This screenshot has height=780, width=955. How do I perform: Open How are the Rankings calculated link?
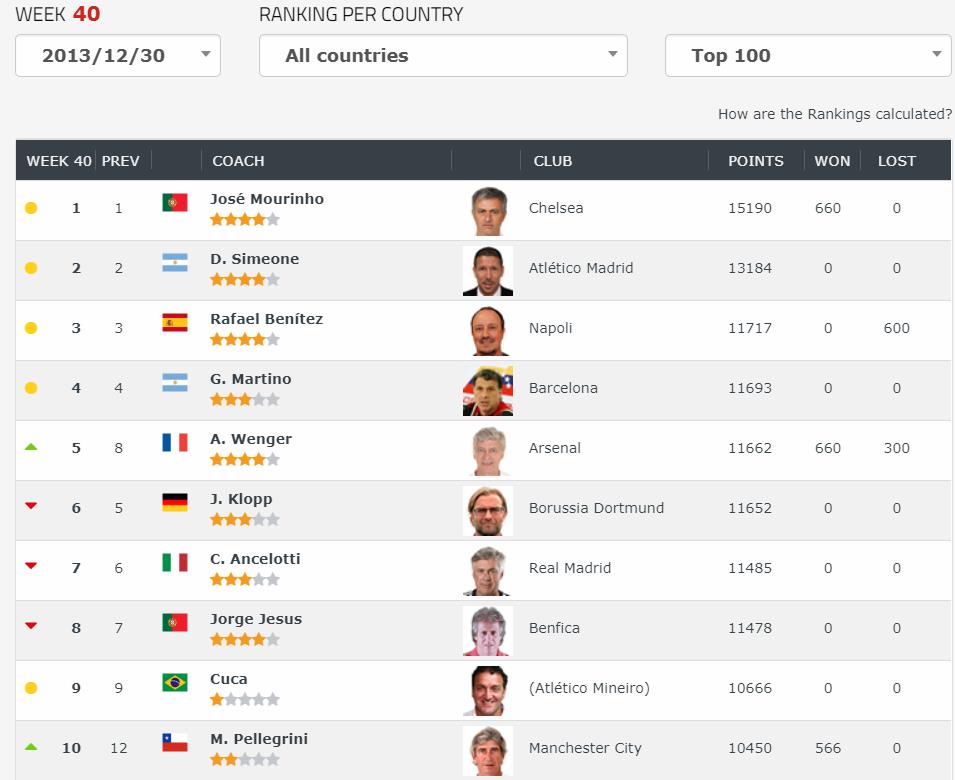[834, 114]
